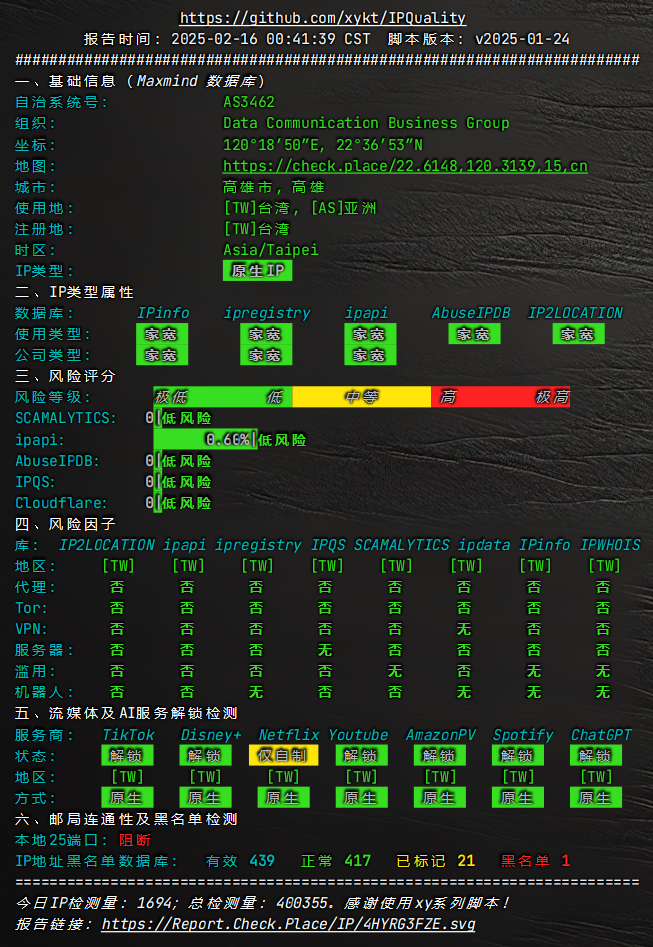
Task: Click the green 极低 risk level segment
Action: (x=171, y=397)
